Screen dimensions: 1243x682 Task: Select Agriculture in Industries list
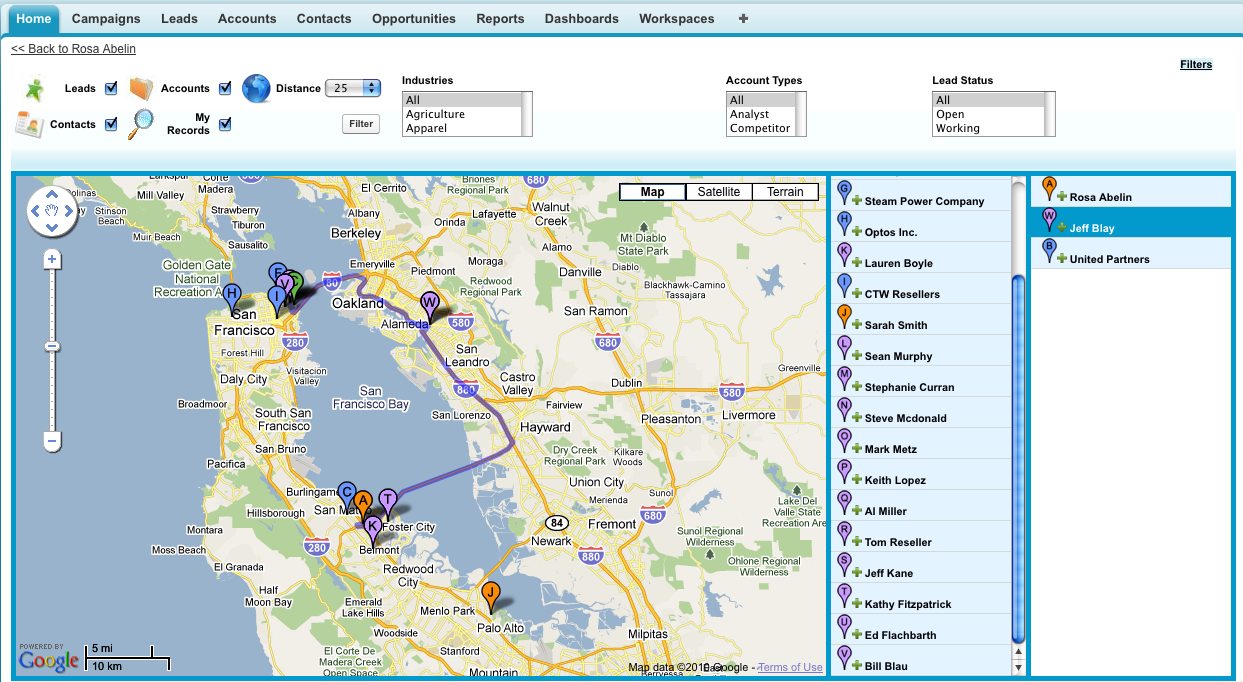point(435,114)
